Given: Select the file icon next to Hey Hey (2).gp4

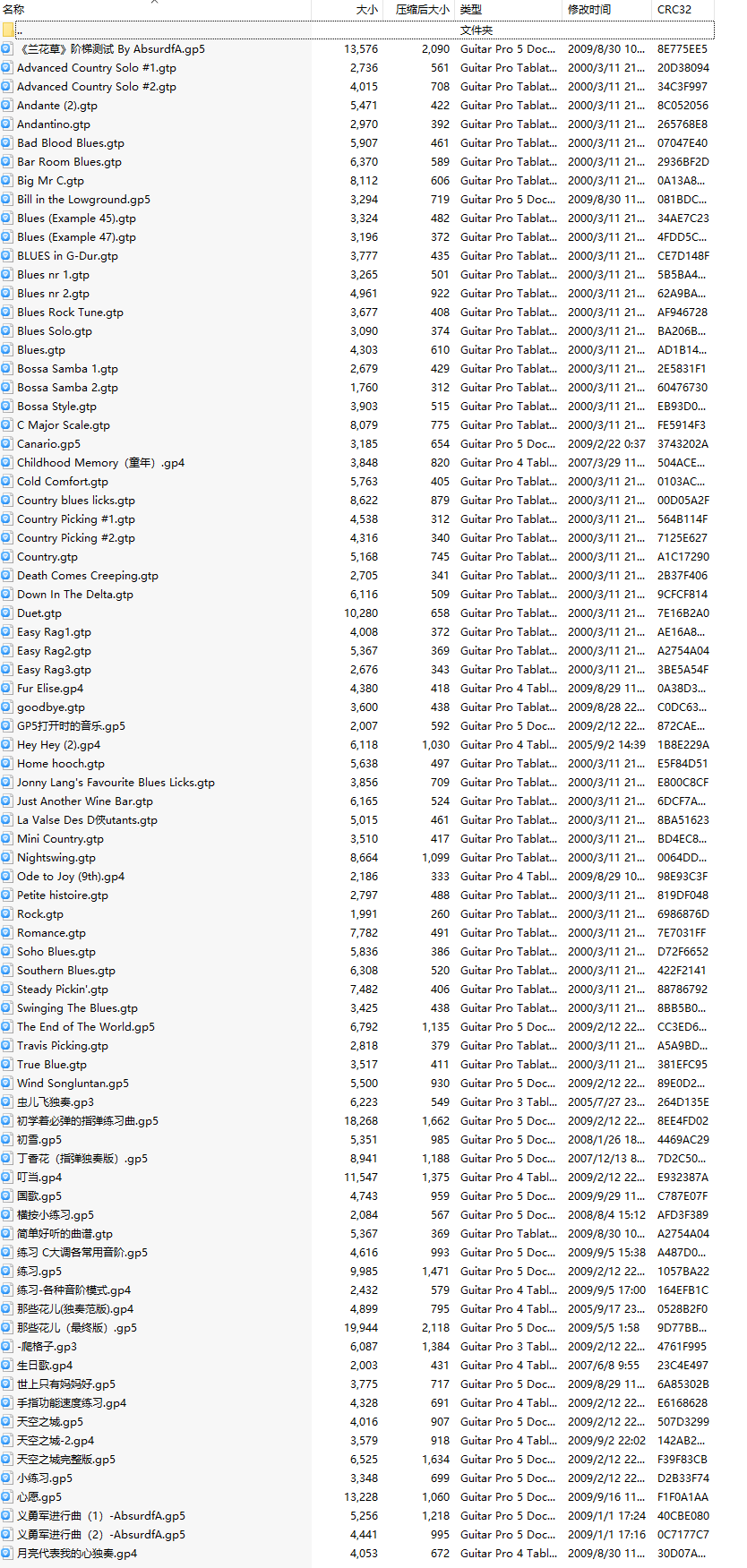Looking at the screenshot, I should [x=7, y=745].
